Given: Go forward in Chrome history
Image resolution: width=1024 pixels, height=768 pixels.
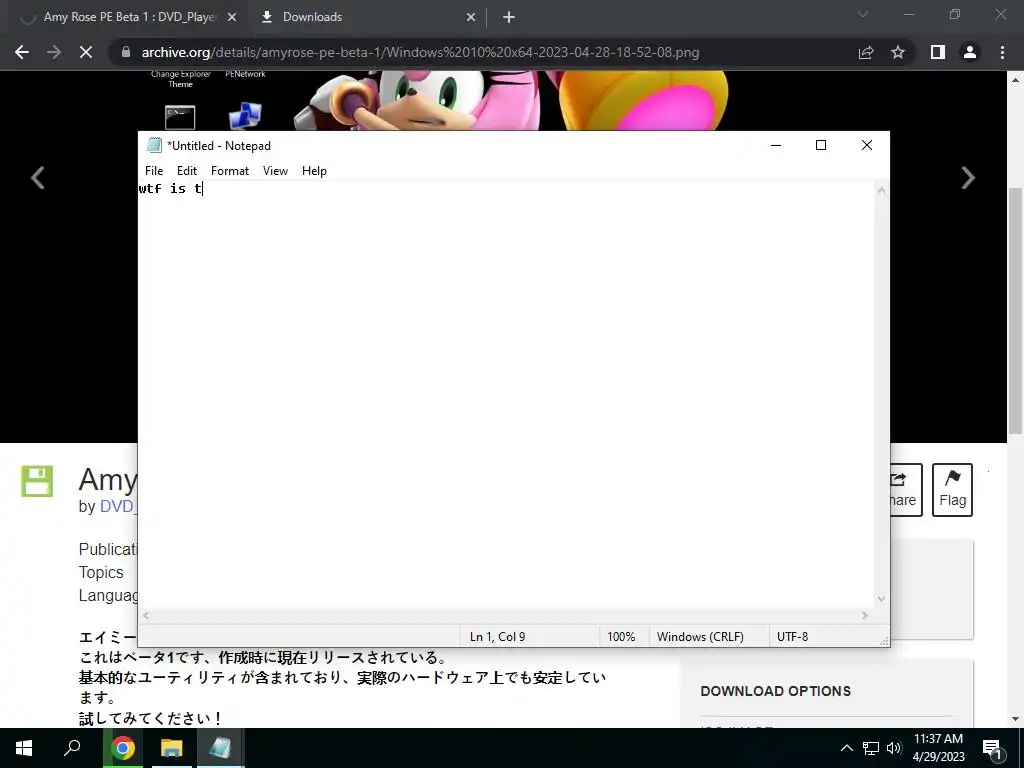Looking at the screenshot, I should [54, 52].
